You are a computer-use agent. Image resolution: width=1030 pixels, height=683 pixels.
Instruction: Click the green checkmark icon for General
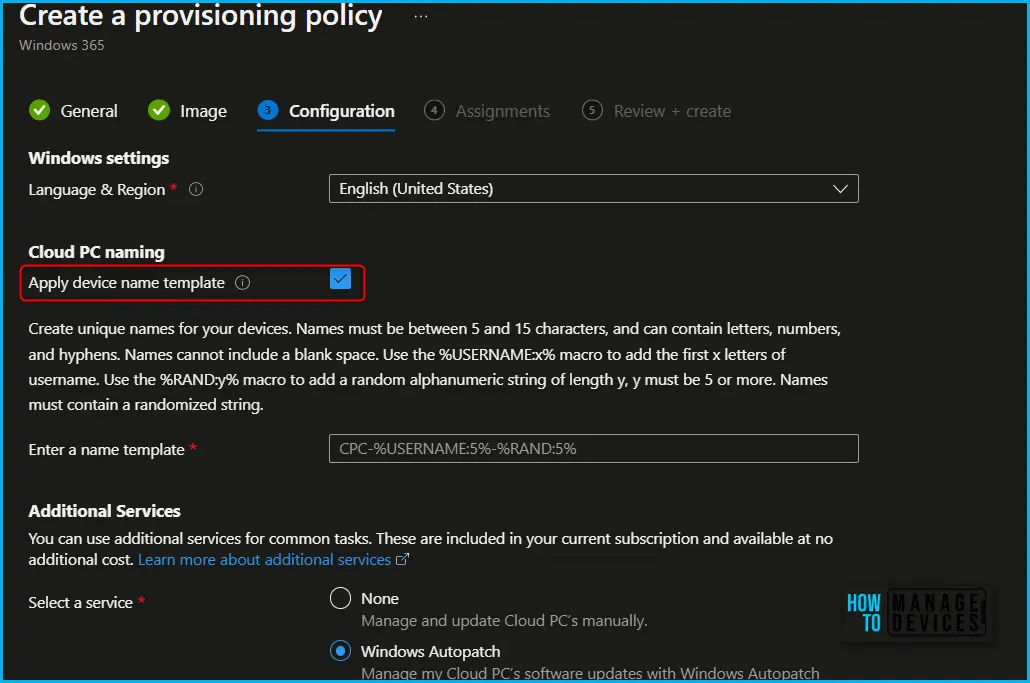[x=39, y=110]
